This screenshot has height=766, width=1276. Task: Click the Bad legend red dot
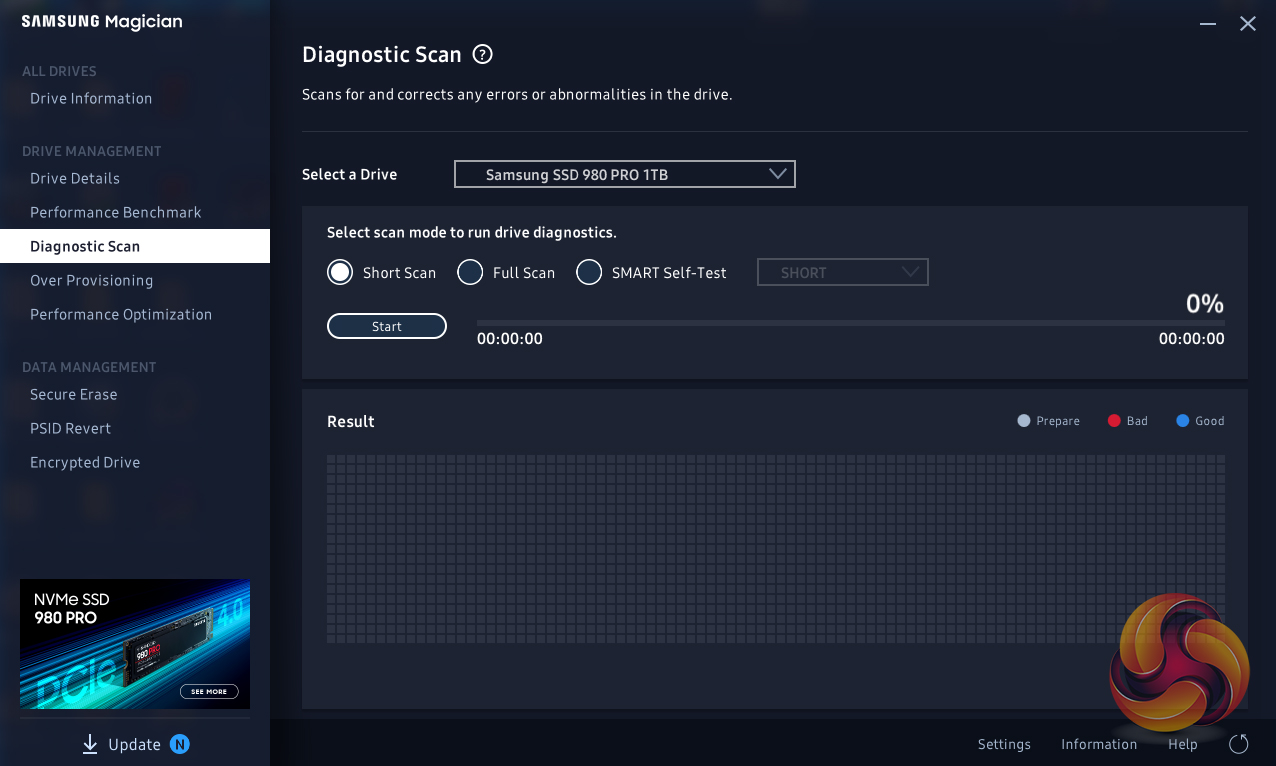1114,421
